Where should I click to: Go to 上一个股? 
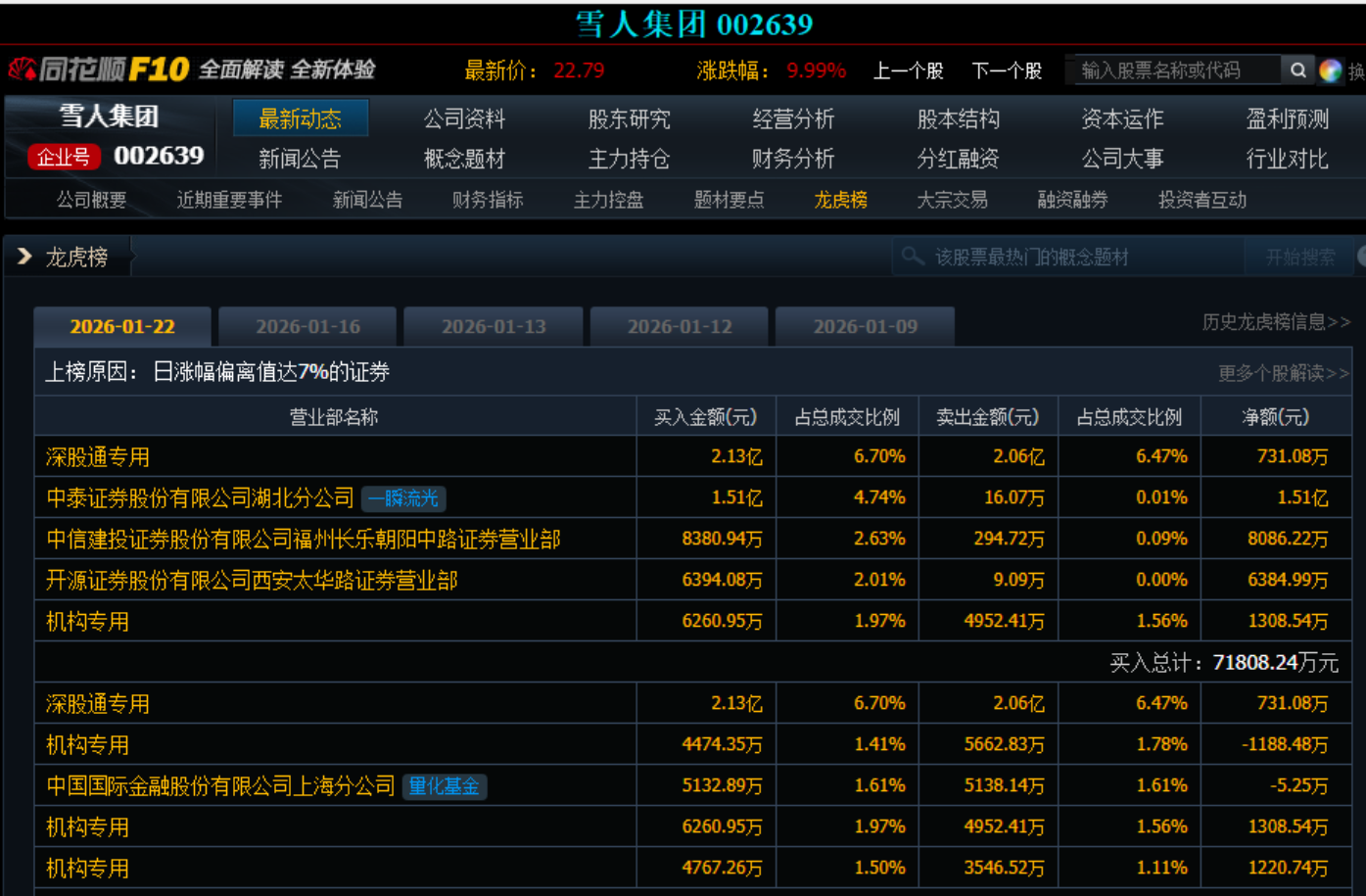[908, 71]
